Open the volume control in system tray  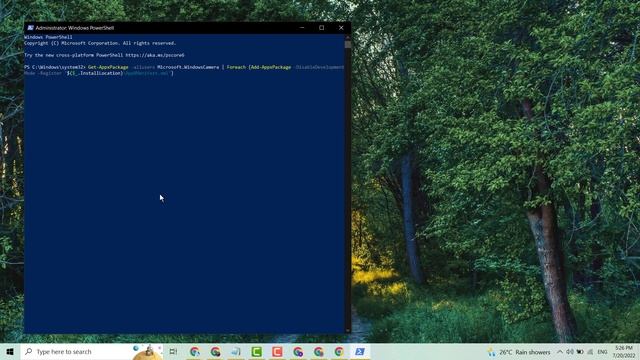[x=570, y=352]
